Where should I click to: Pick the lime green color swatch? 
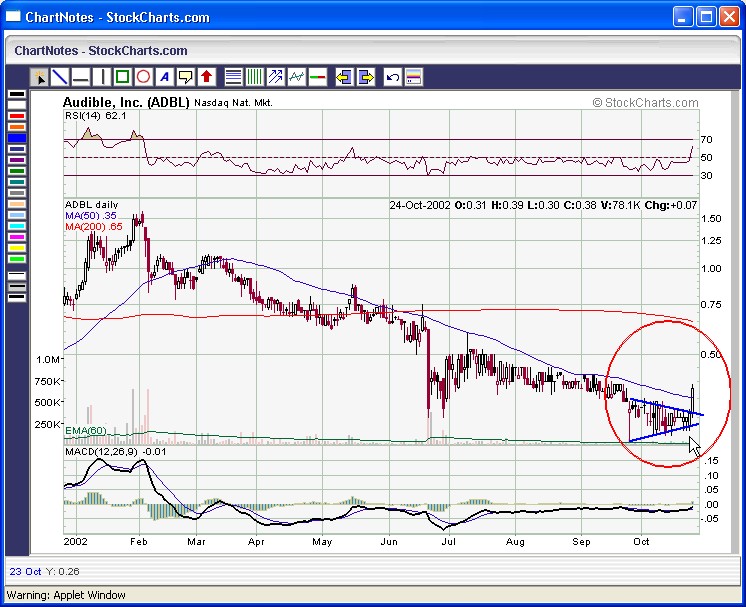click(x=17, y=259)
